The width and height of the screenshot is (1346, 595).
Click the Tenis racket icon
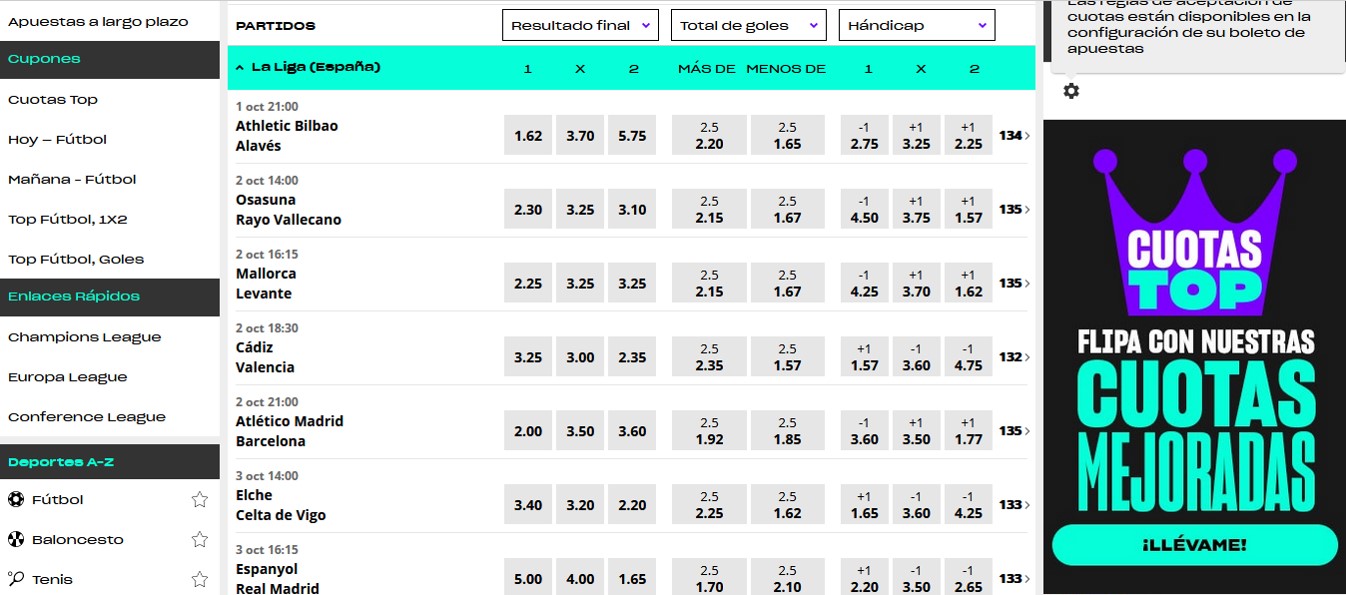pos(15,579)
